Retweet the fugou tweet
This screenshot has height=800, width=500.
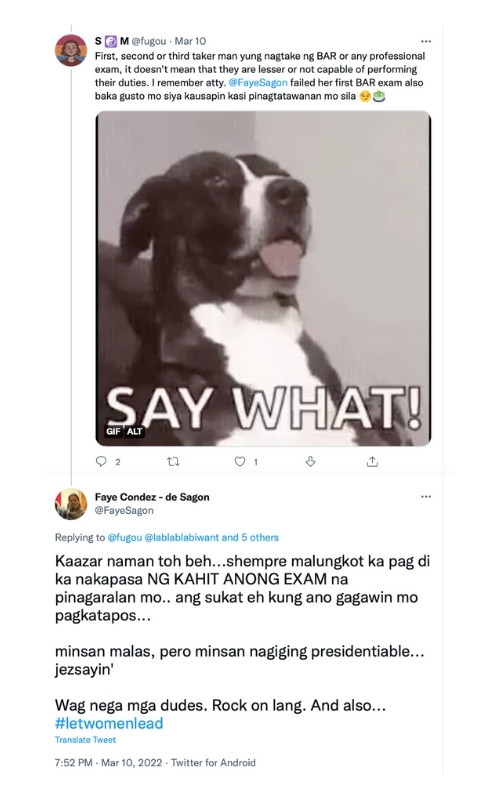173,461
